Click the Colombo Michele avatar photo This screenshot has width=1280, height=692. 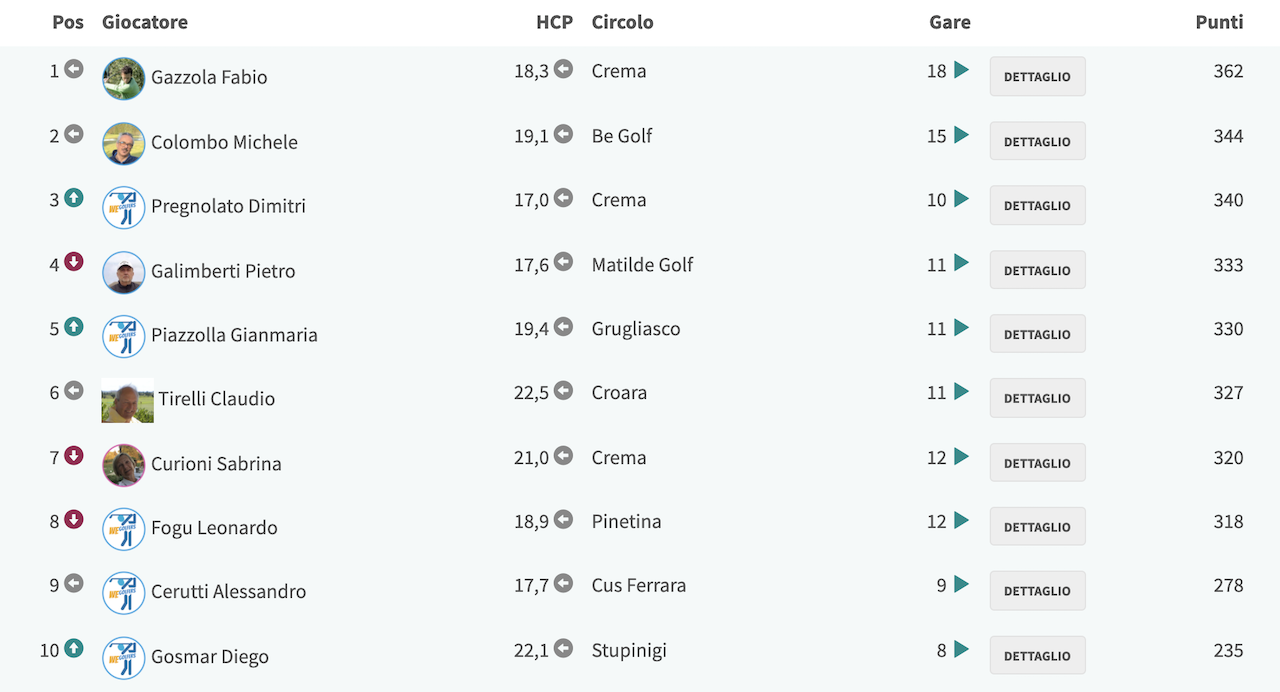pyautogui.click(x=124, y=143)
